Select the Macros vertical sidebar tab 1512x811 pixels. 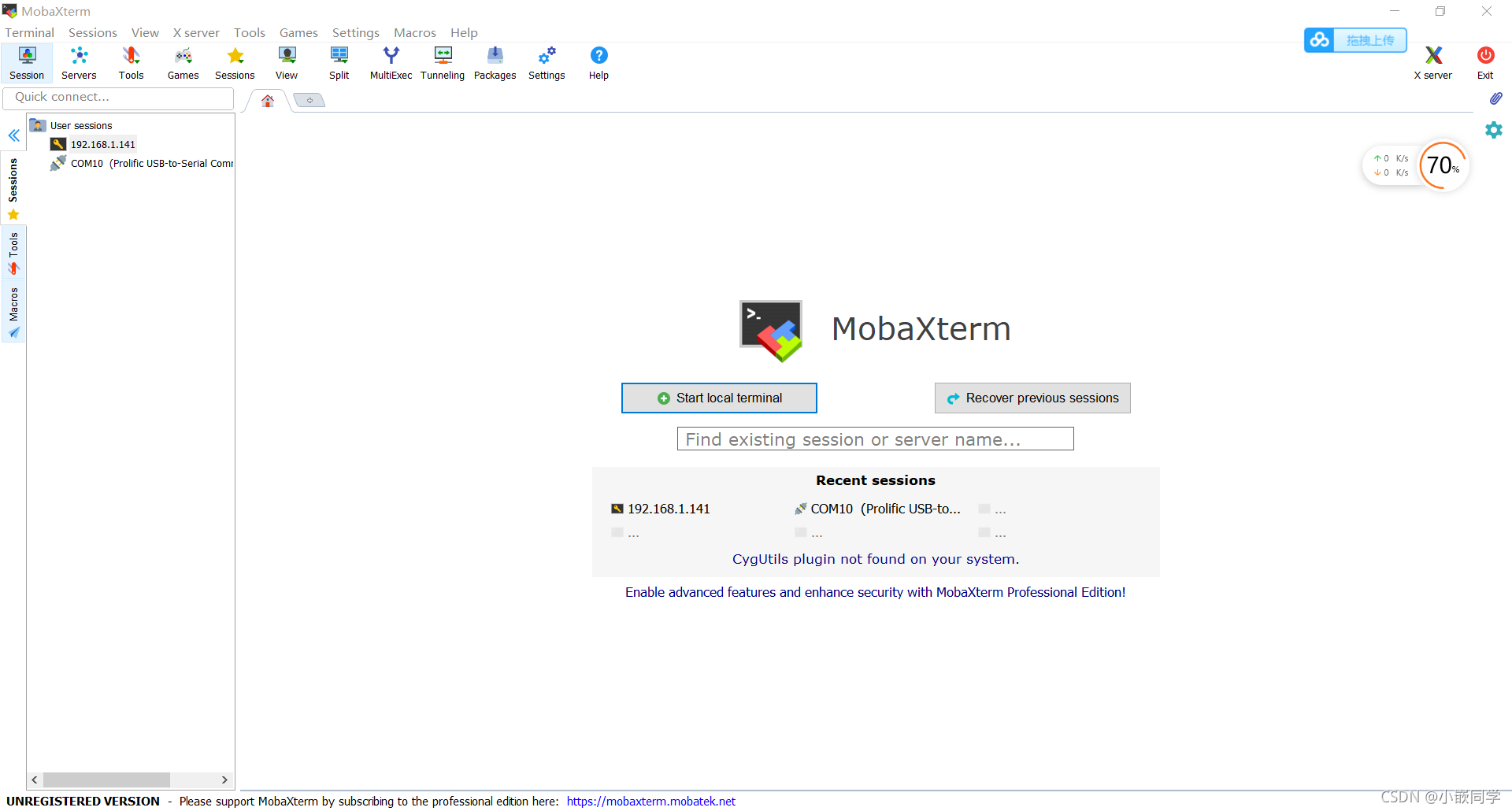13,312
